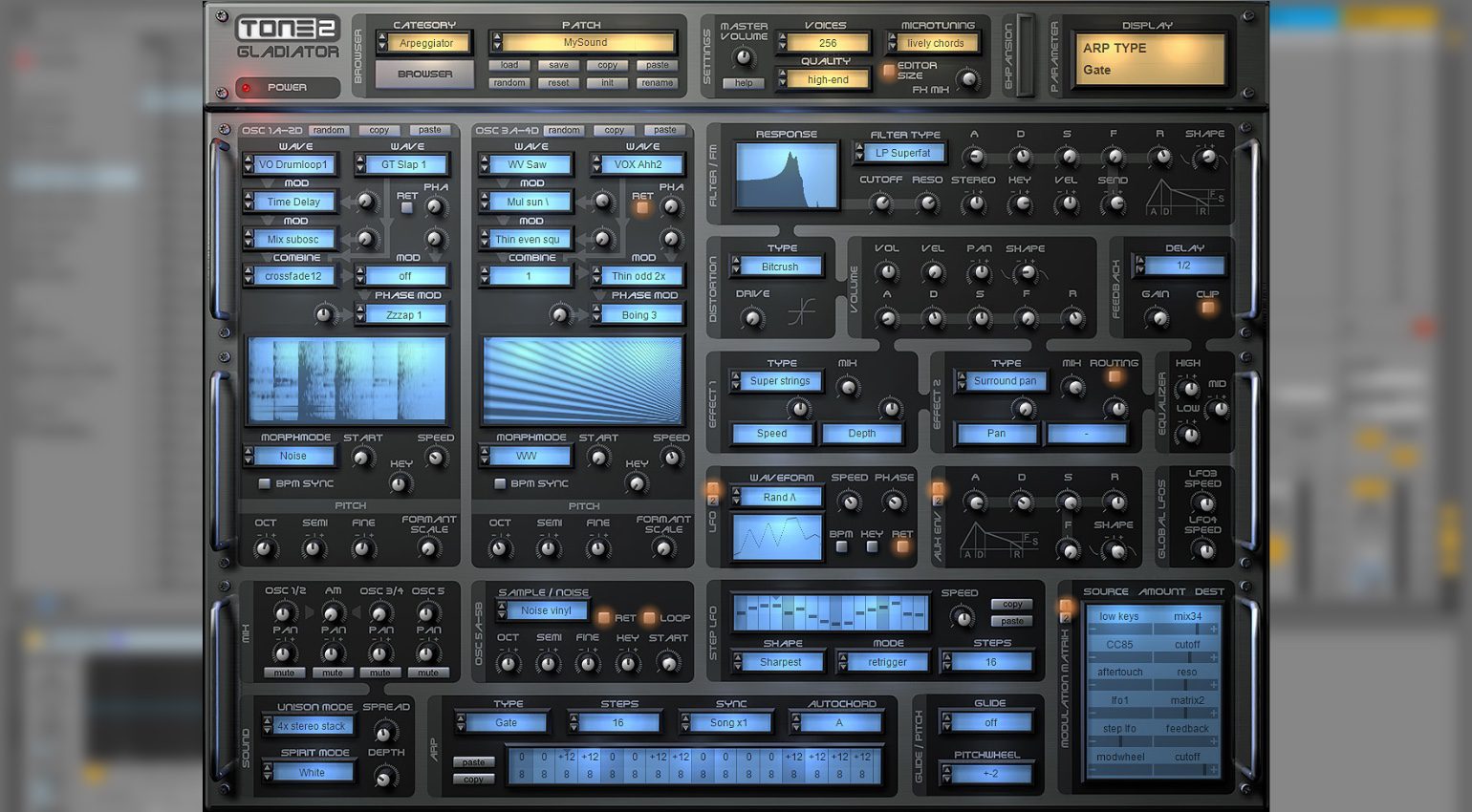The height and width of the screenshot is (812, 1472).
Task: Click the distortion DRIVE knob
Action: (x=752, y=318)
